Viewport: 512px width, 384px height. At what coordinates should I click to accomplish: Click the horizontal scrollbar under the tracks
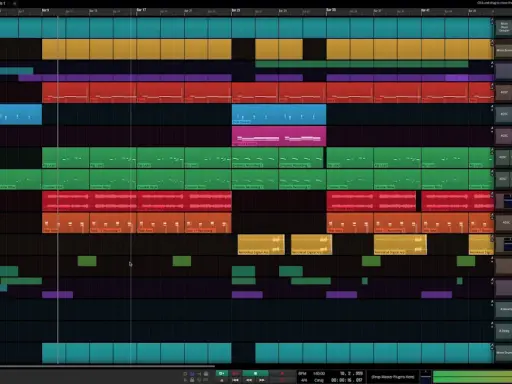tap(107, 367)
